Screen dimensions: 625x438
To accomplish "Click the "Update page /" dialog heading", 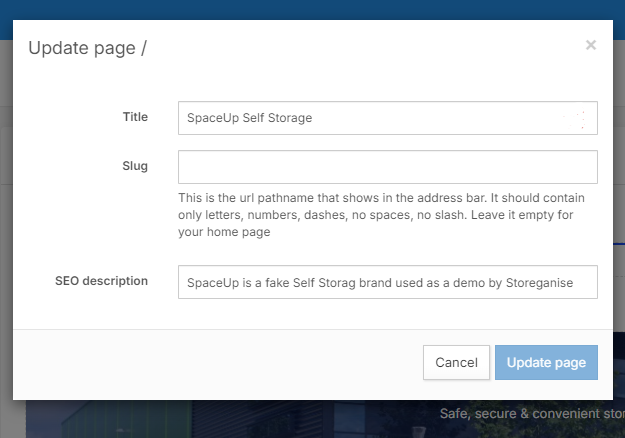I will pyautogui.click(x=88, y=47).
